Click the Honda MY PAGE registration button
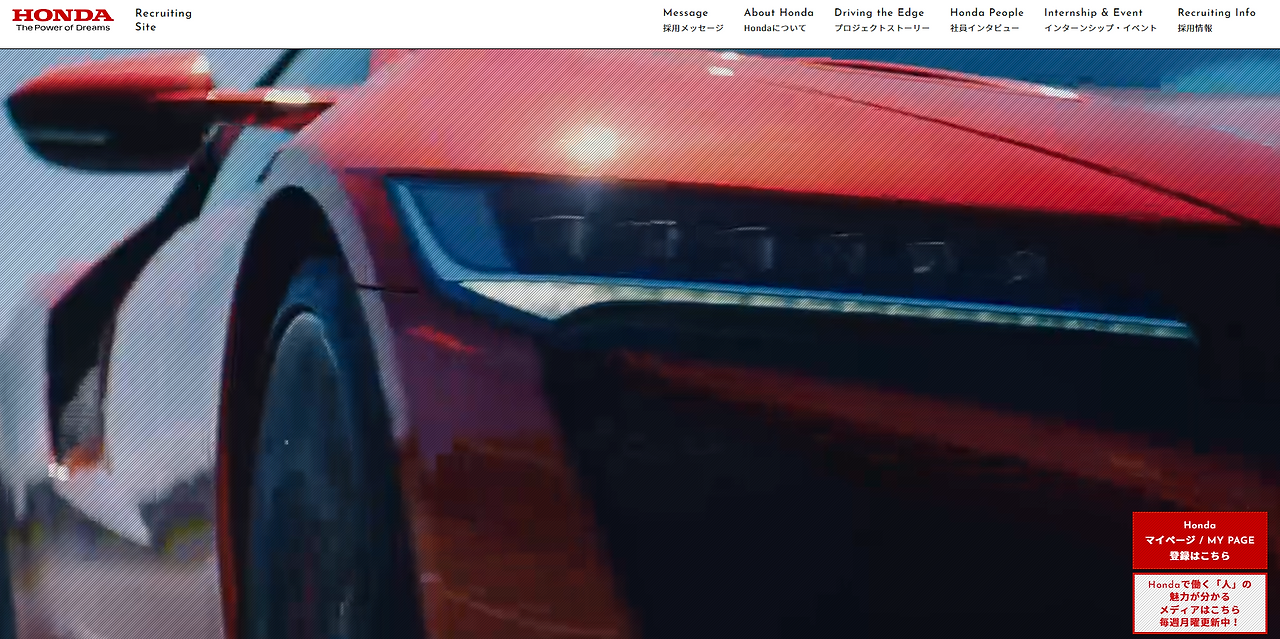This screenshot has width=1280, height=639. (1199, 540)
